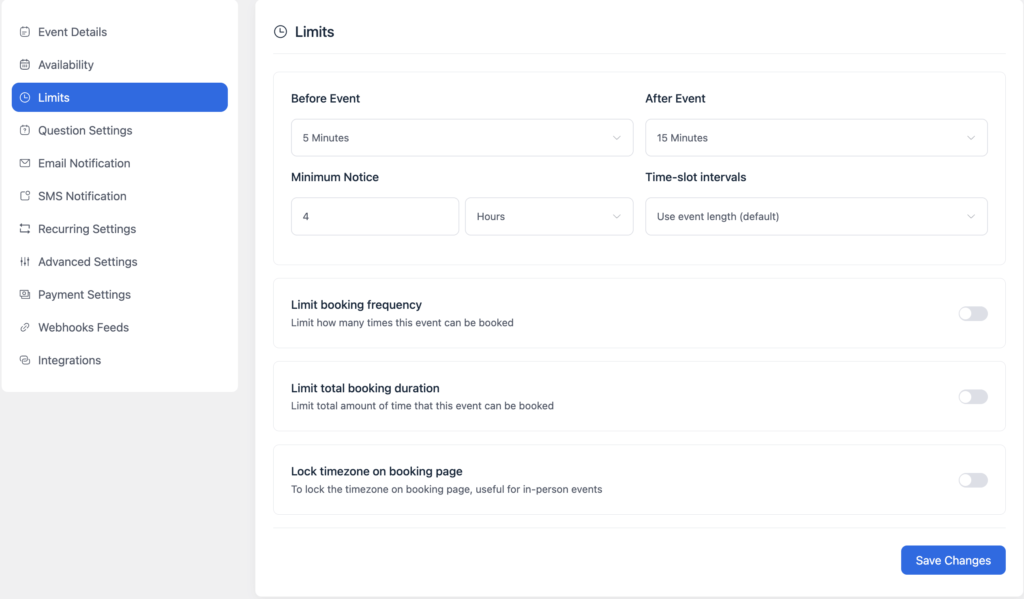Viewport: 1024px width, 599px height.
Task: Expand the Time-slot intervals dropdown
Action: click(816, 216)
